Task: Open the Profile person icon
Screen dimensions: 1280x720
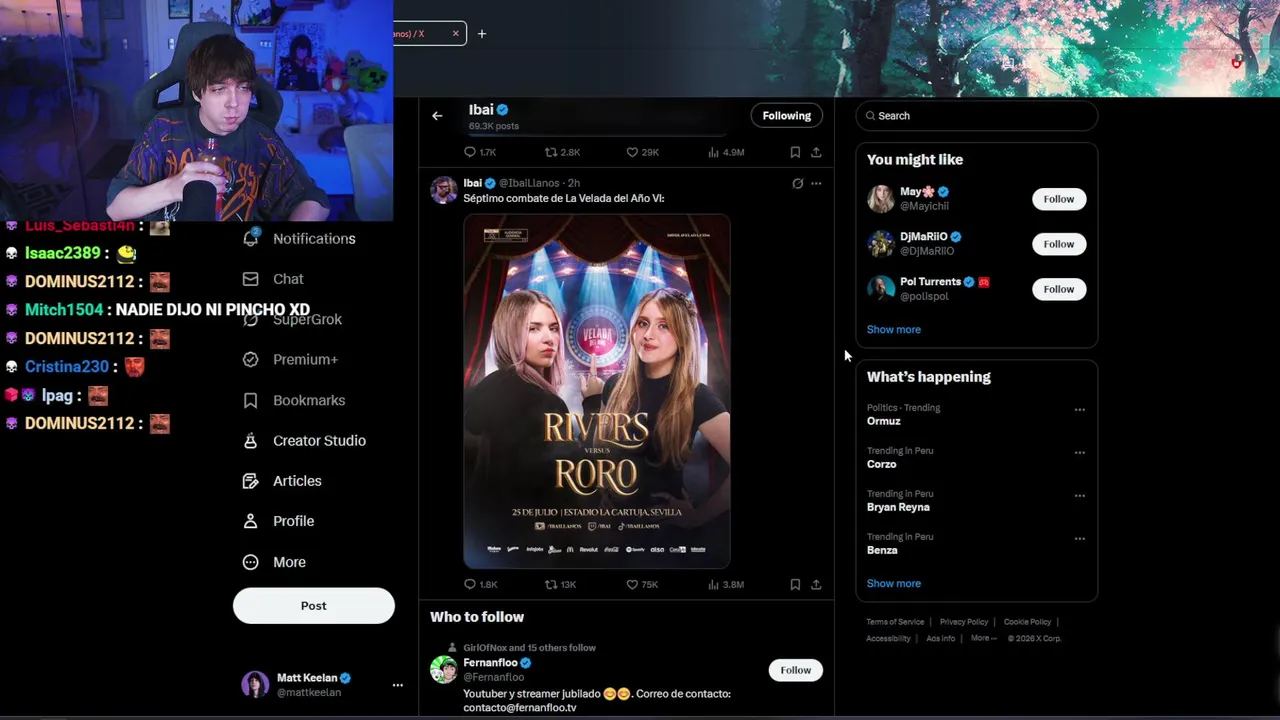Action: click(251, 521)
